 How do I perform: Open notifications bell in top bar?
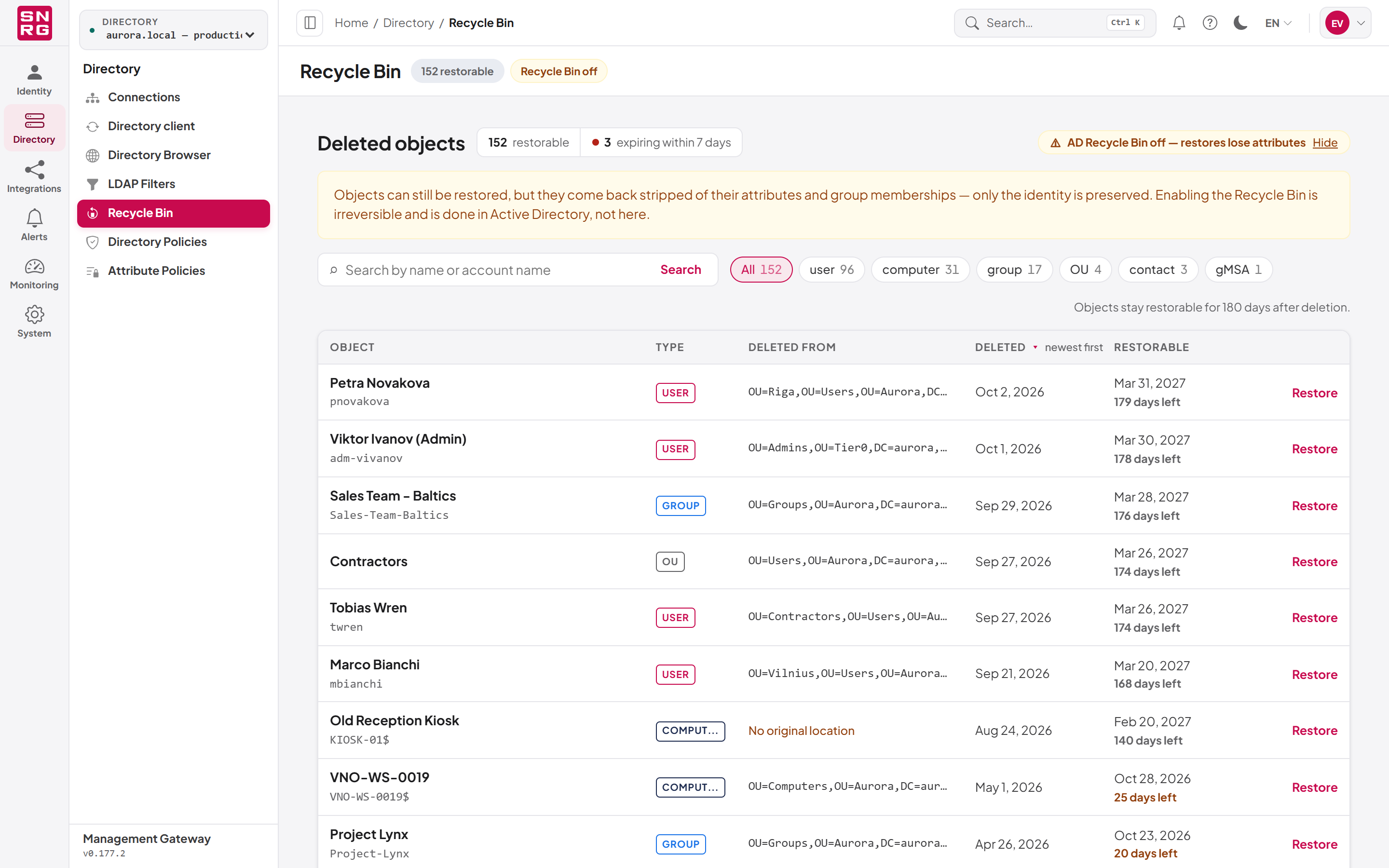click(x=1179, y=23)
